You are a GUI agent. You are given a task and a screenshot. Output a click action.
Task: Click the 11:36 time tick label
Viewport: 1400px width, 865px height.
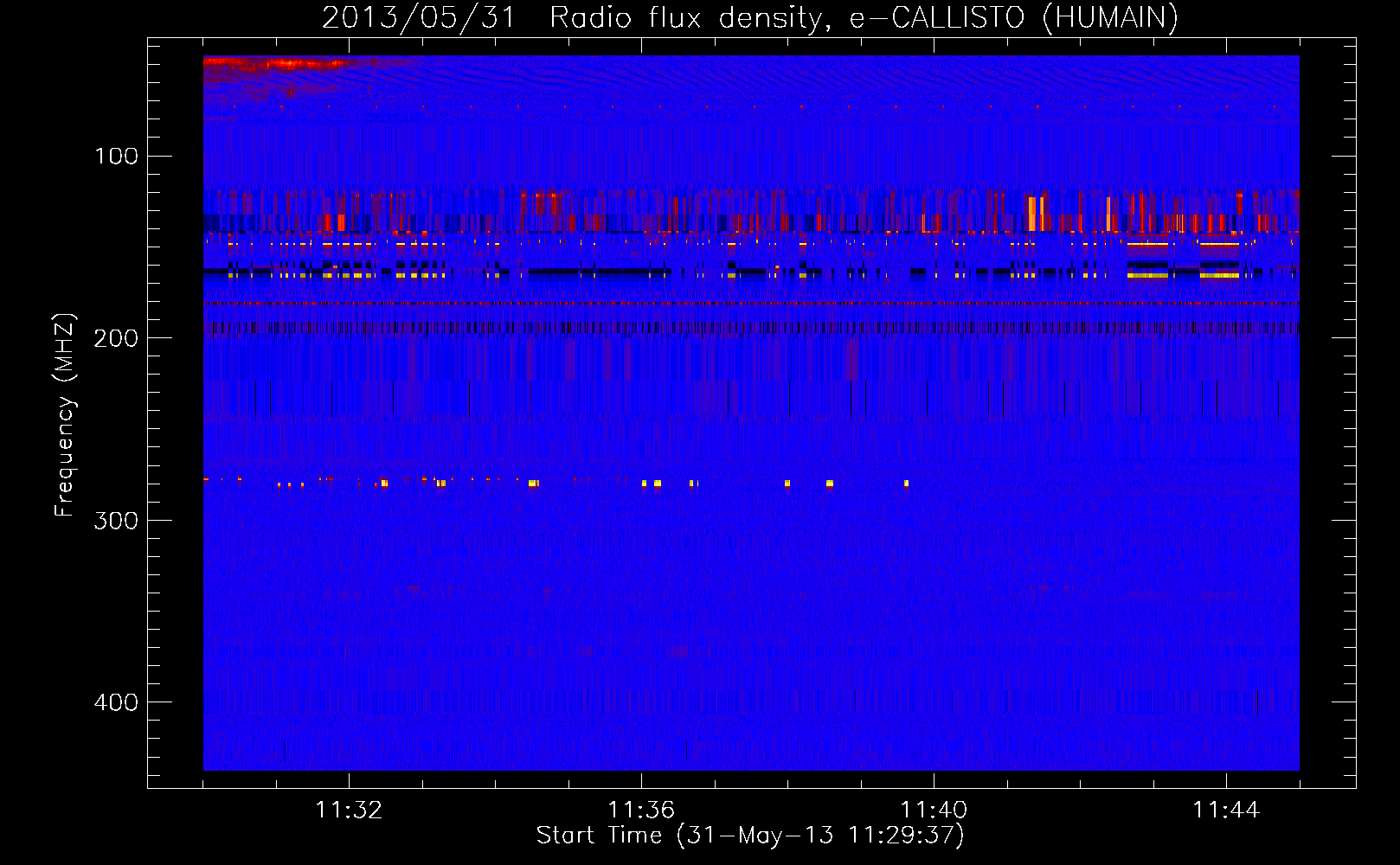click(641, 811)
